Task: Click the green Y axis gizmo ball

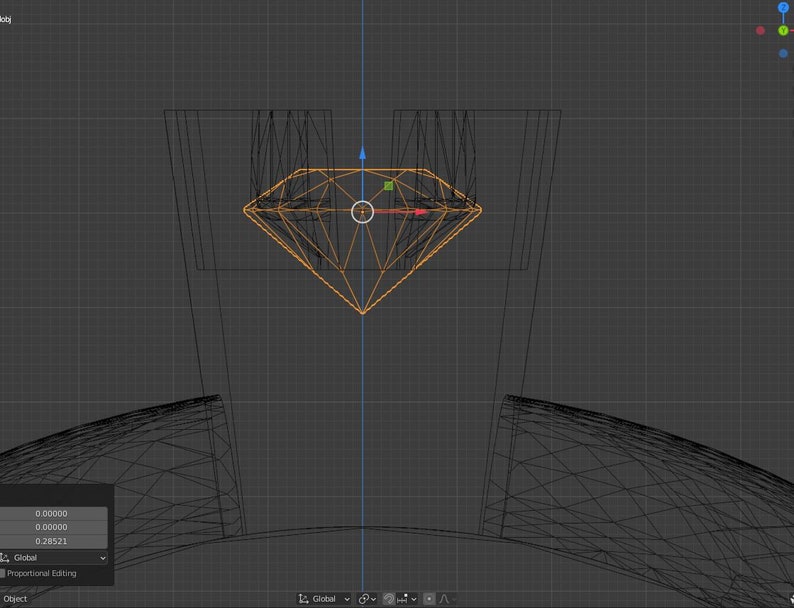Action: point(783,31)
